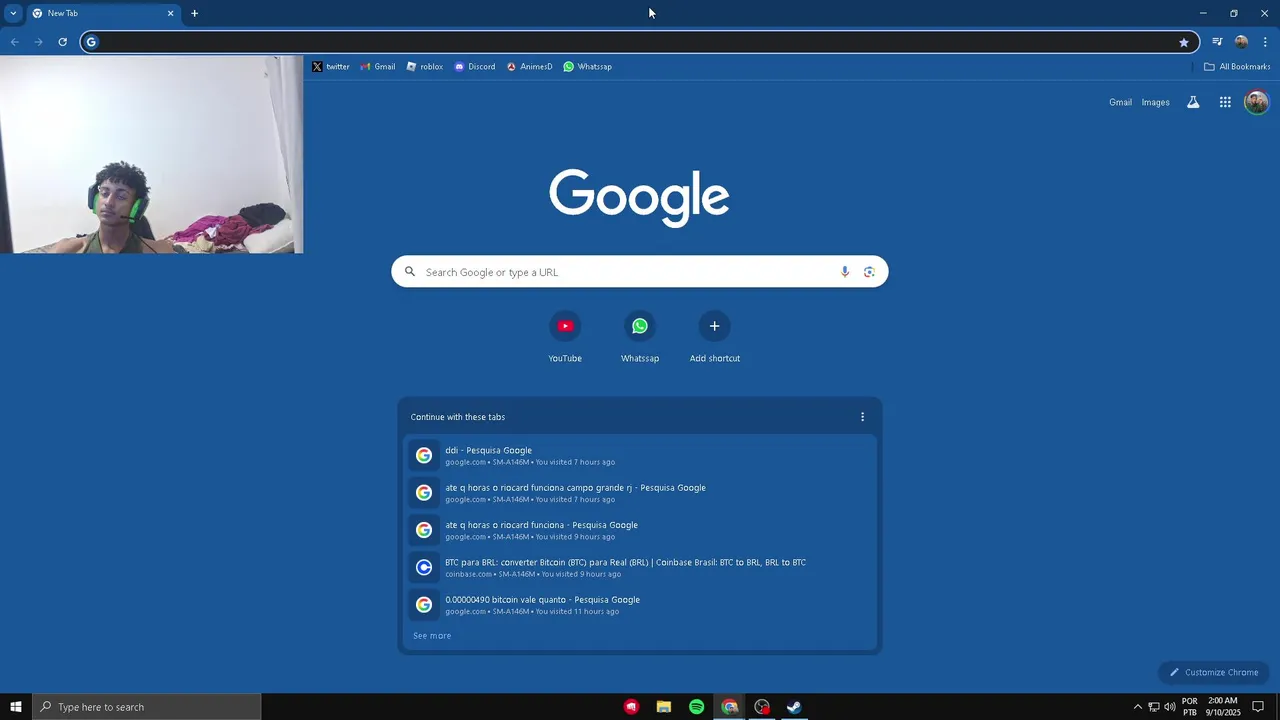This screenshot has width=1280, height=720.
Task: Open the Chrome three-dot menu
Action: point(1265,42)
